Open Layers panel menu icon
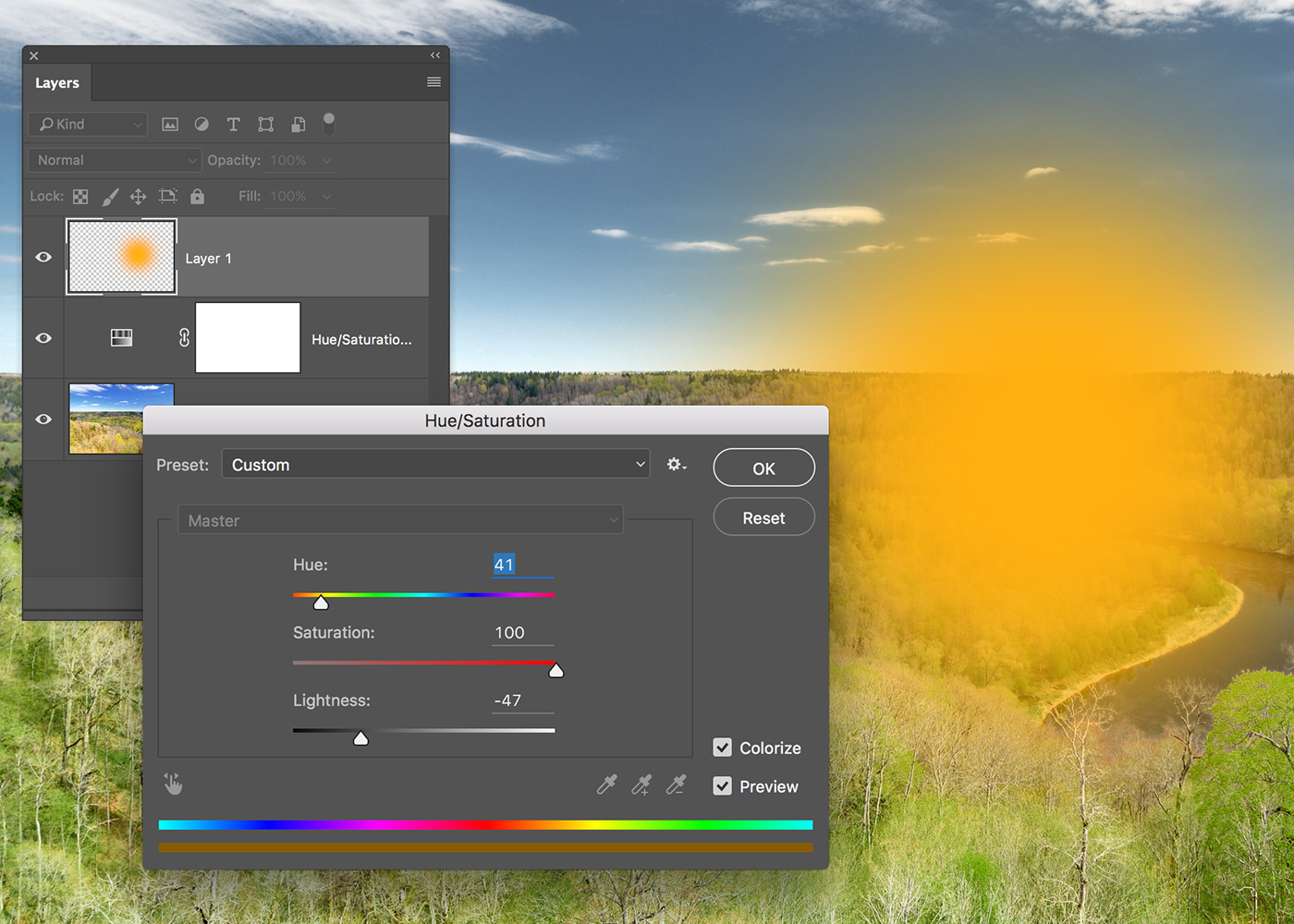Viewport: 1294px width, 924px height. [433, 82]
